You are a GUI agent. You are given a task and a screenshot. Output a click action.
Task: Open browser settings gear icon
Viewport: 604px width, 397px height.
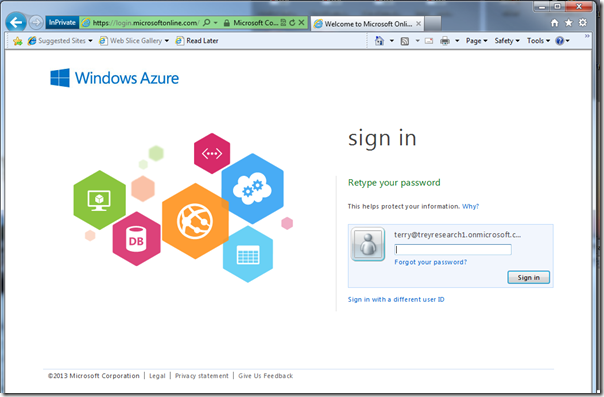pos(583,23)
